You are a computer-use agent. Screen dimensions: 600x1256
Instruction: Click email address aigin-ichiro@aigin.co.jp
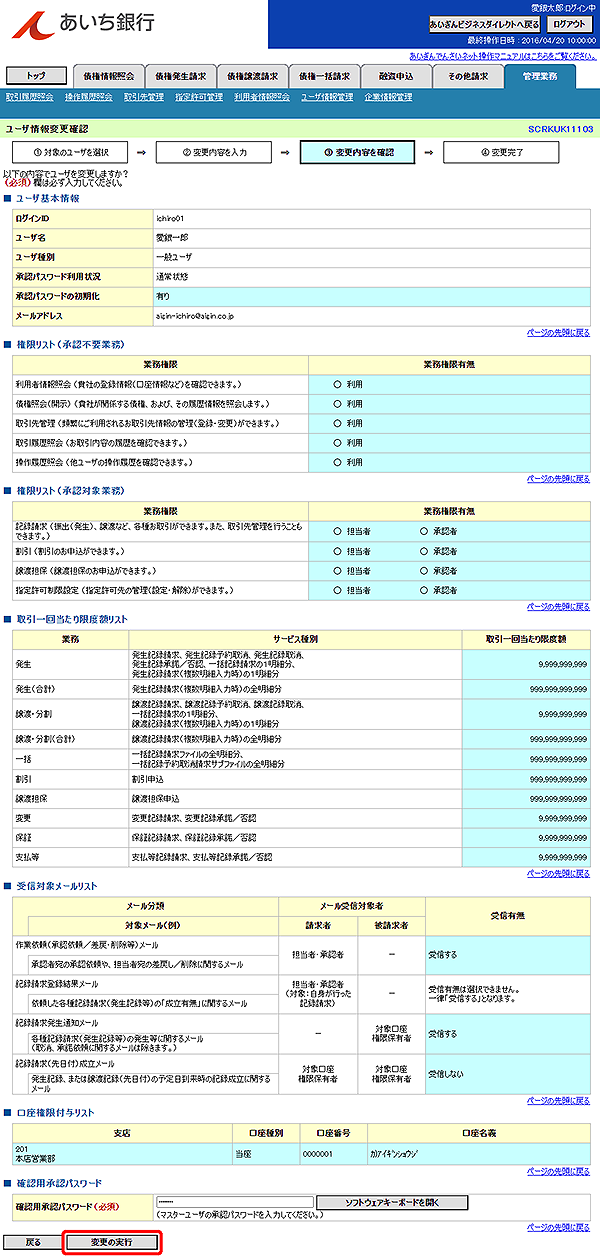[195, 315]
